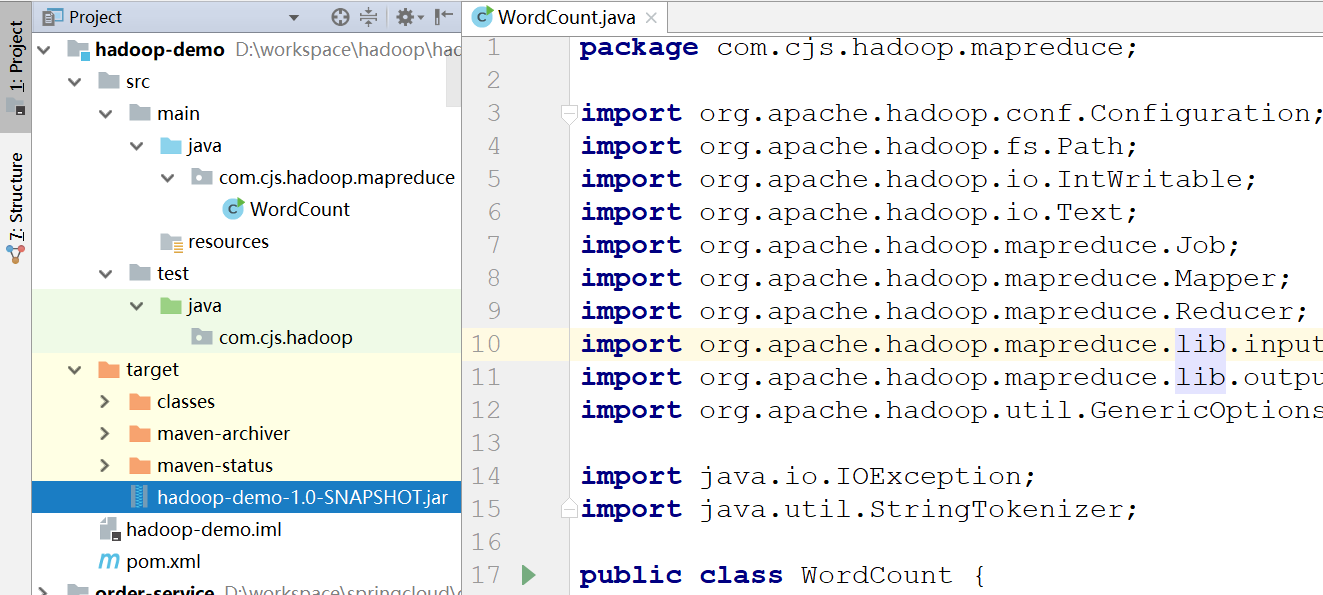Open pom.xml Maven file
1323x595 pixels.
(163, 561)
